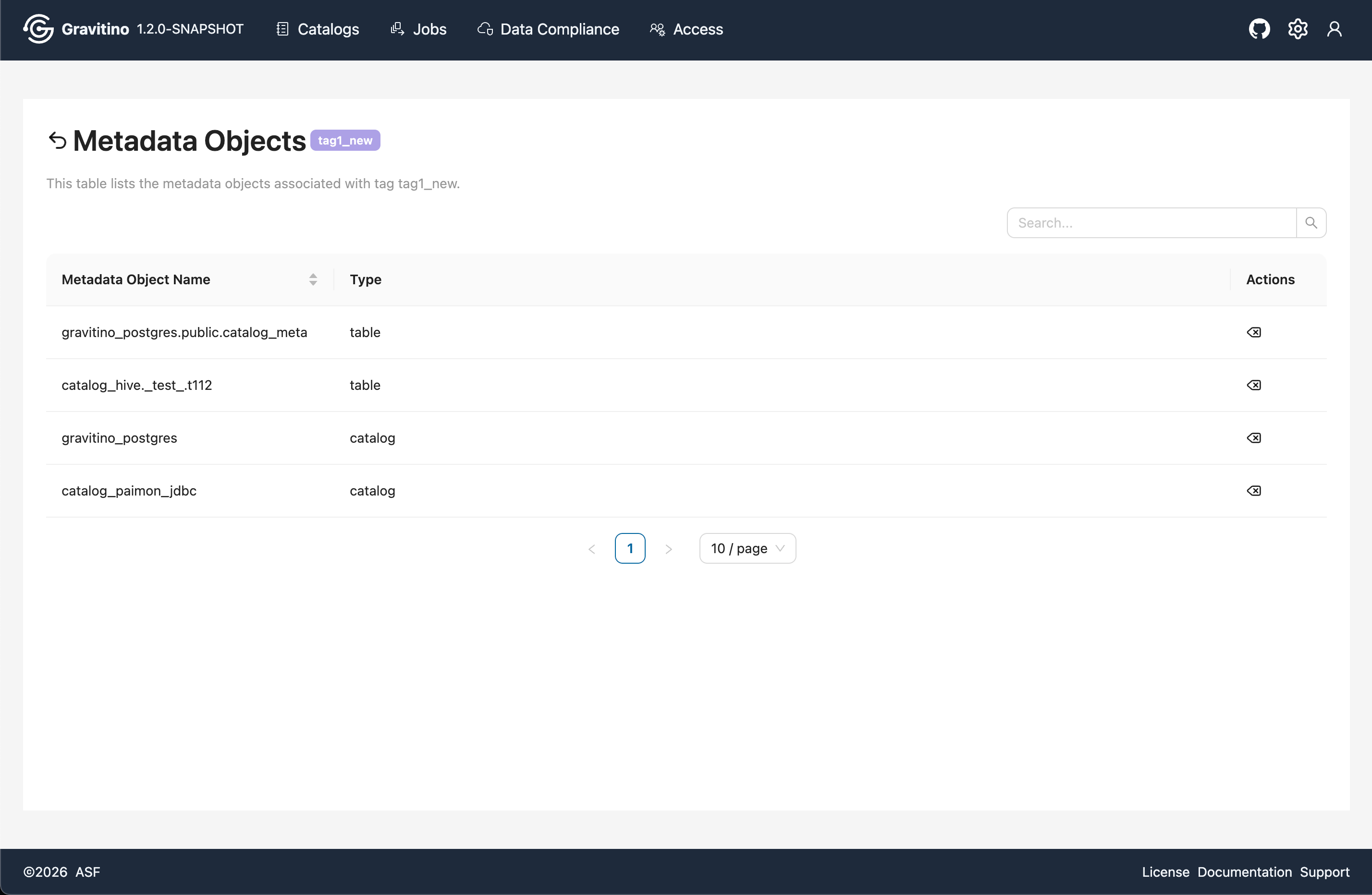The image size is (1372, 895).
Task: Click the search magnifier icon
Action: click(1311, 222)
